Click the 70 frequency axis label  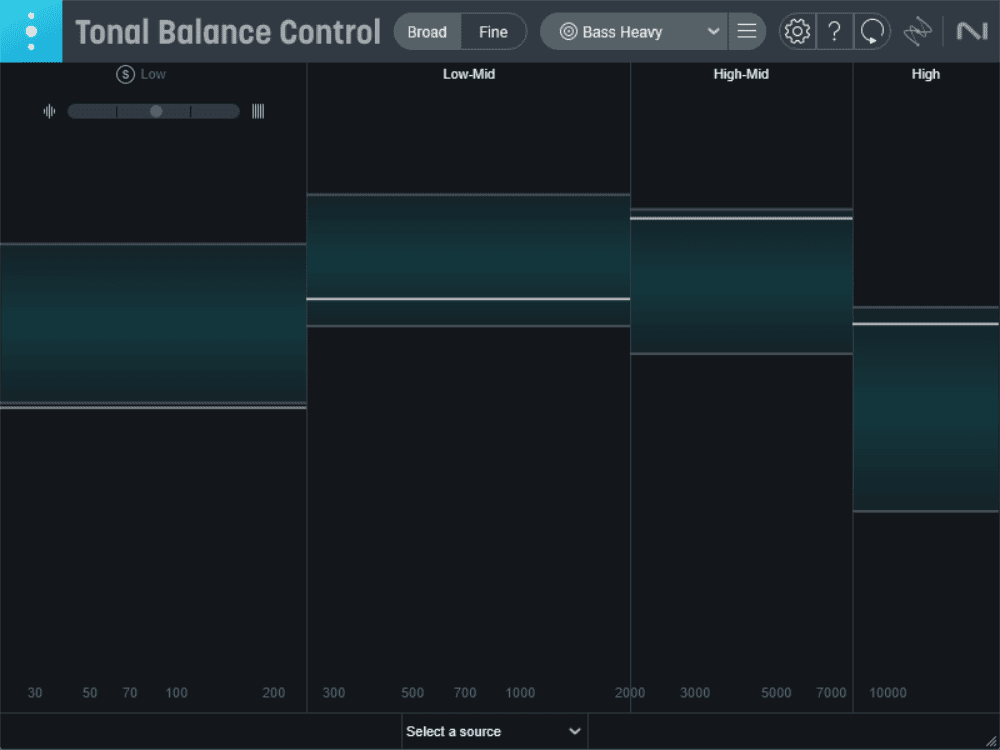tap(130, 693)
